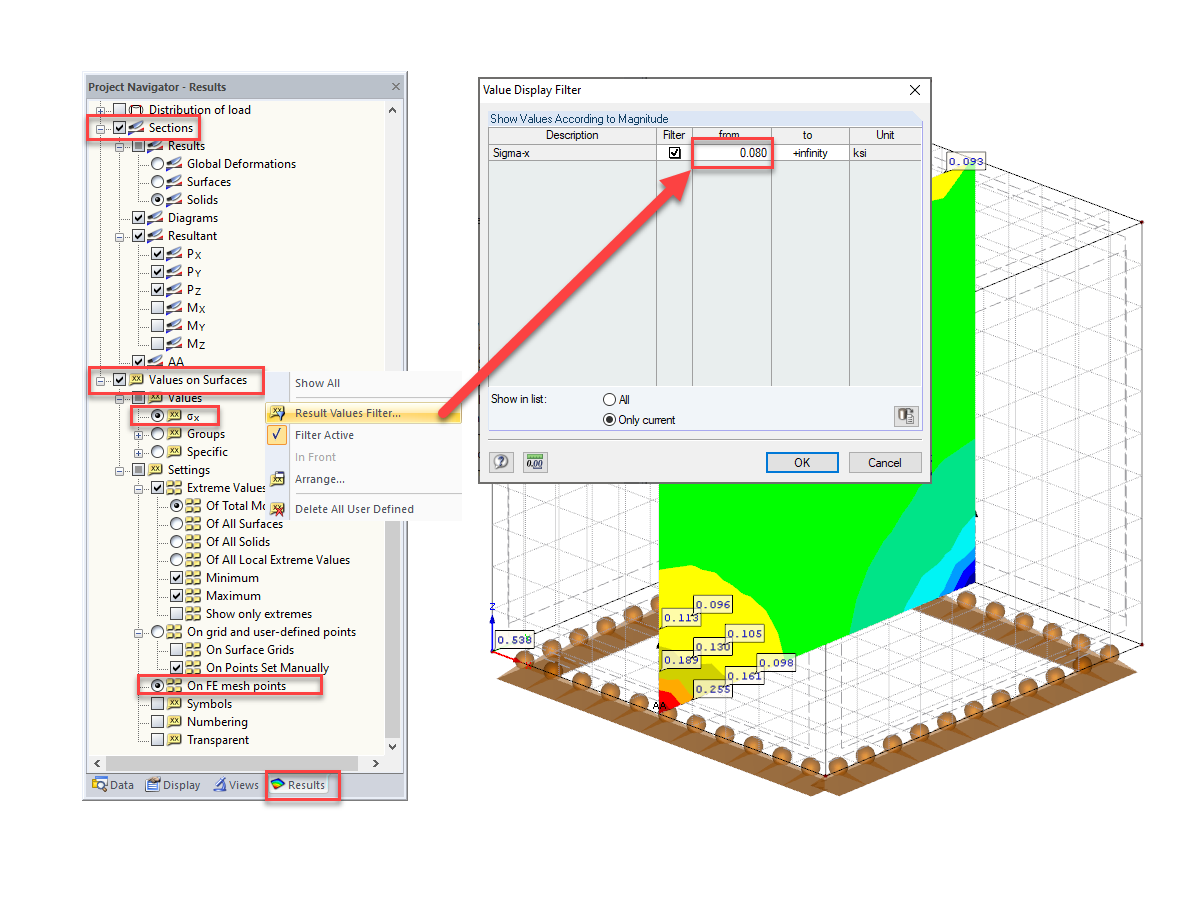Click the Sections node icon
Screen dimensions: 1200x900
click(x=137, y=128)
